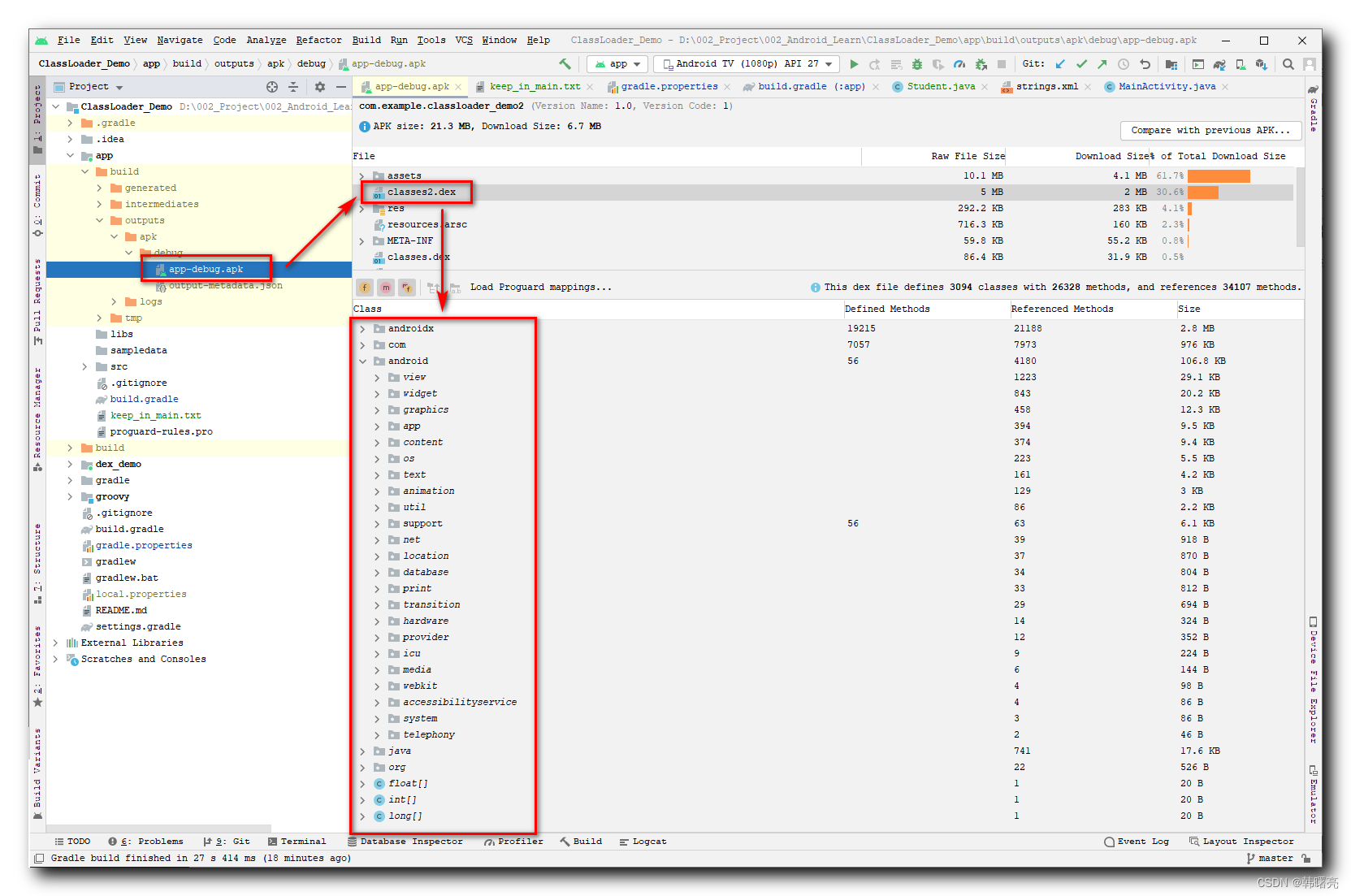Expand the dex_demo module in project tree
The image size is (1351, 896).
[x=70, y=464]
